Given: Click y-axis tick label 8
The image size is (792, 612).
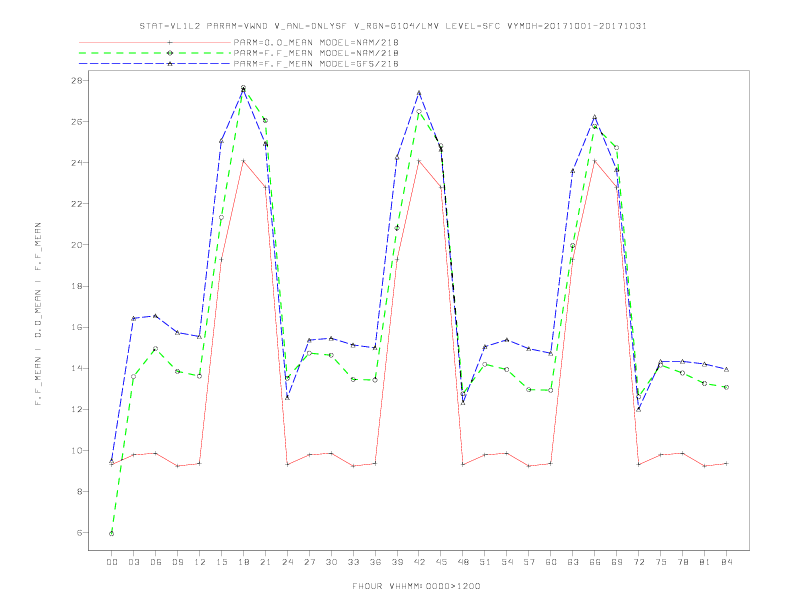Looking at the screenshot, I should point(80,492).
